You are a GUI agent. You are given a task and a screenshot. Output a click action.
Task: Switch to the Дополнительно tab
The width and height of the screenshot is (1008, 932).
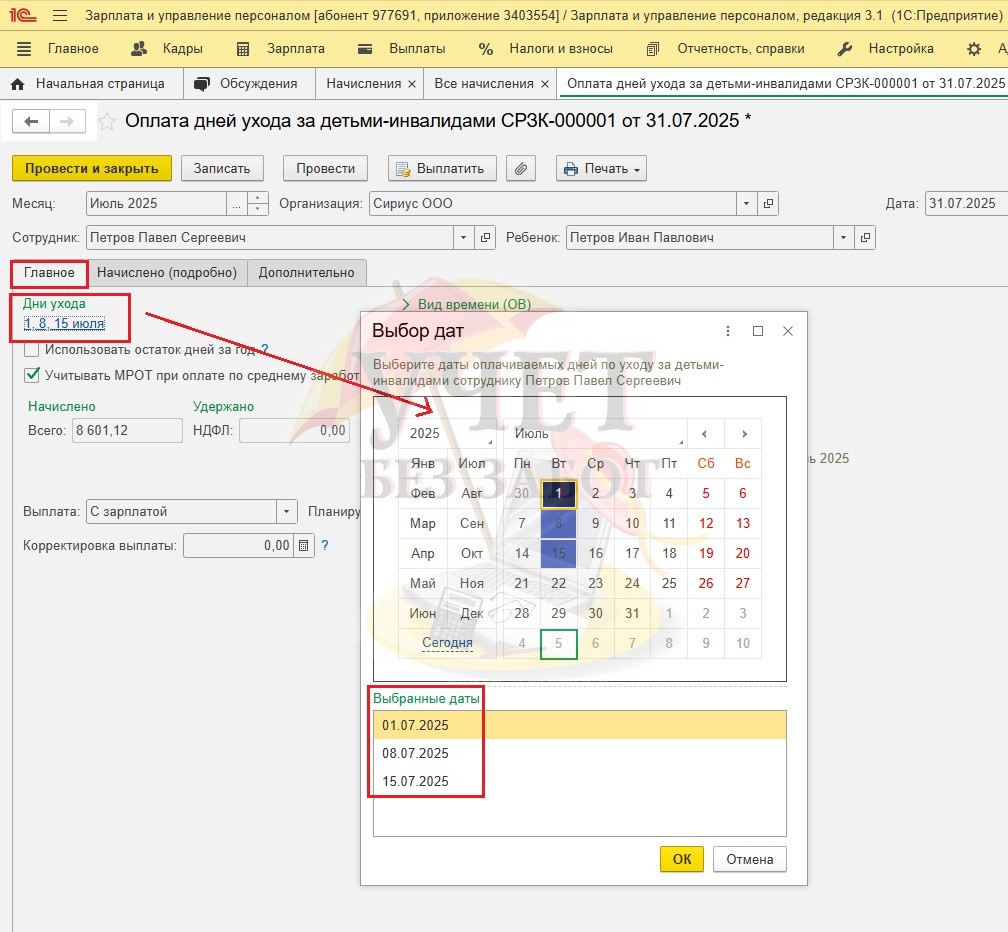307,273
